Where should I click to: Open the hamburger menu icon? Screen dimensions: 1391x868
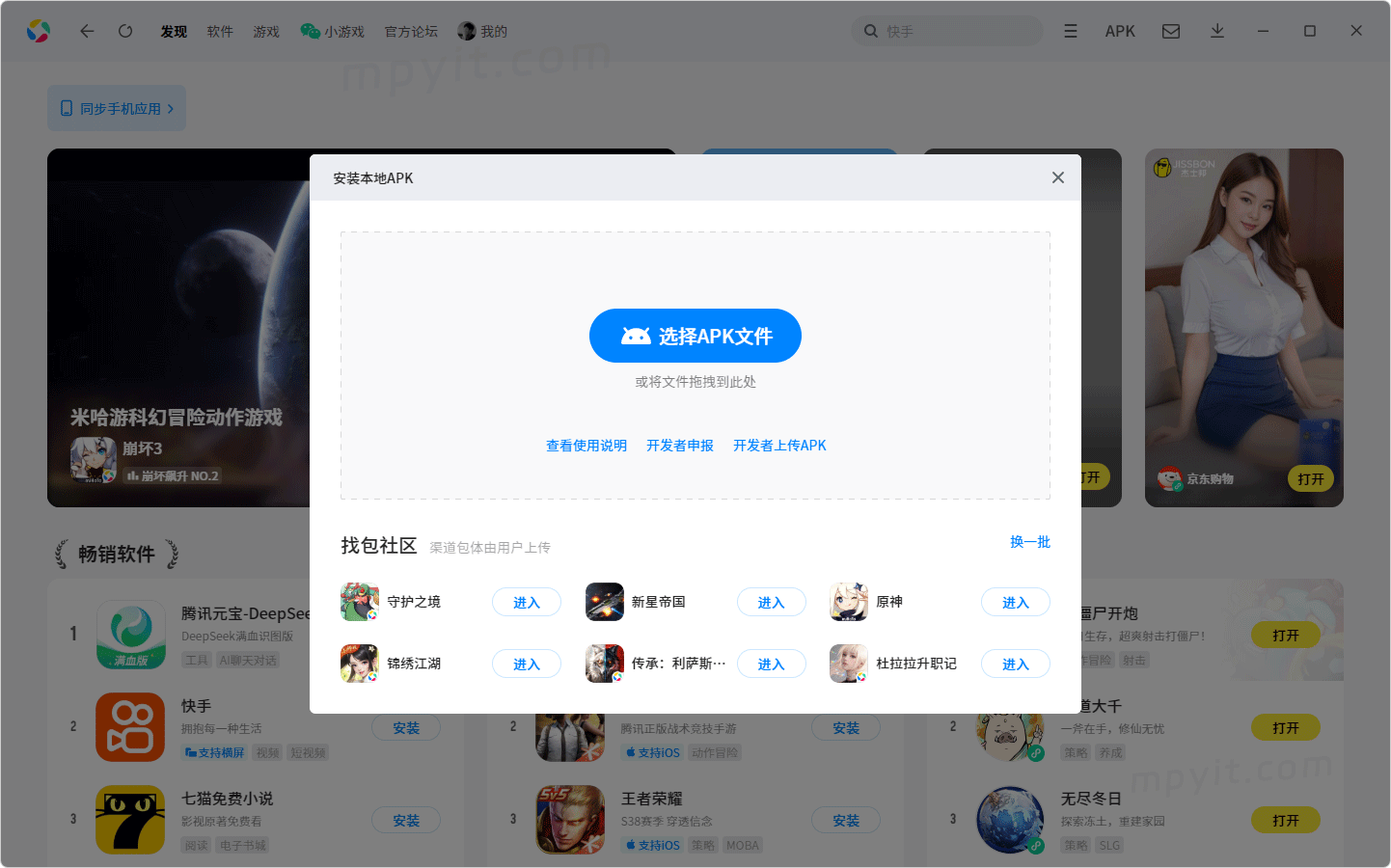point(1071,31)
